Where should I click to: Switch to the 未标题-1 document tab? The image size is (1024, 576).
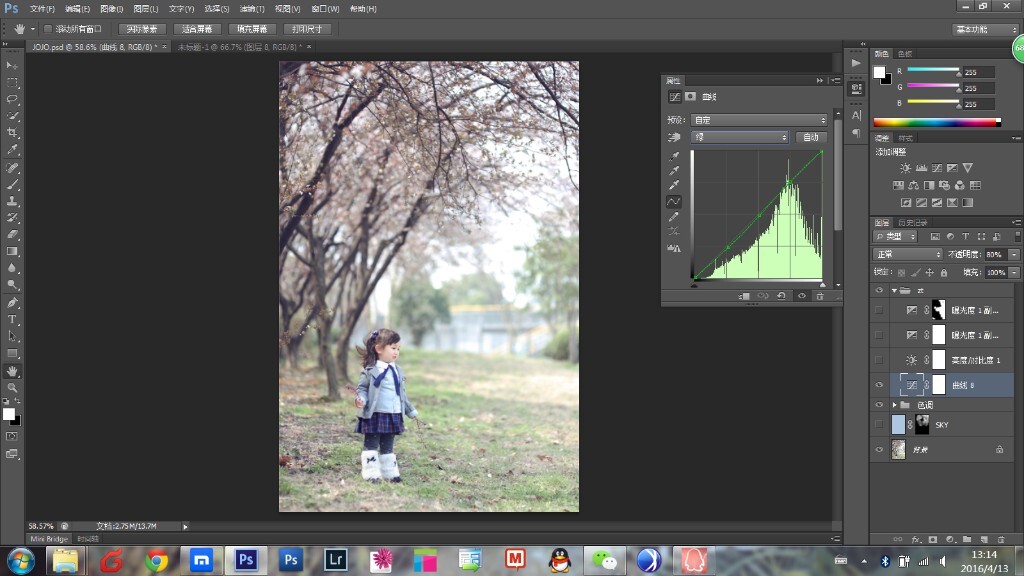240,47
